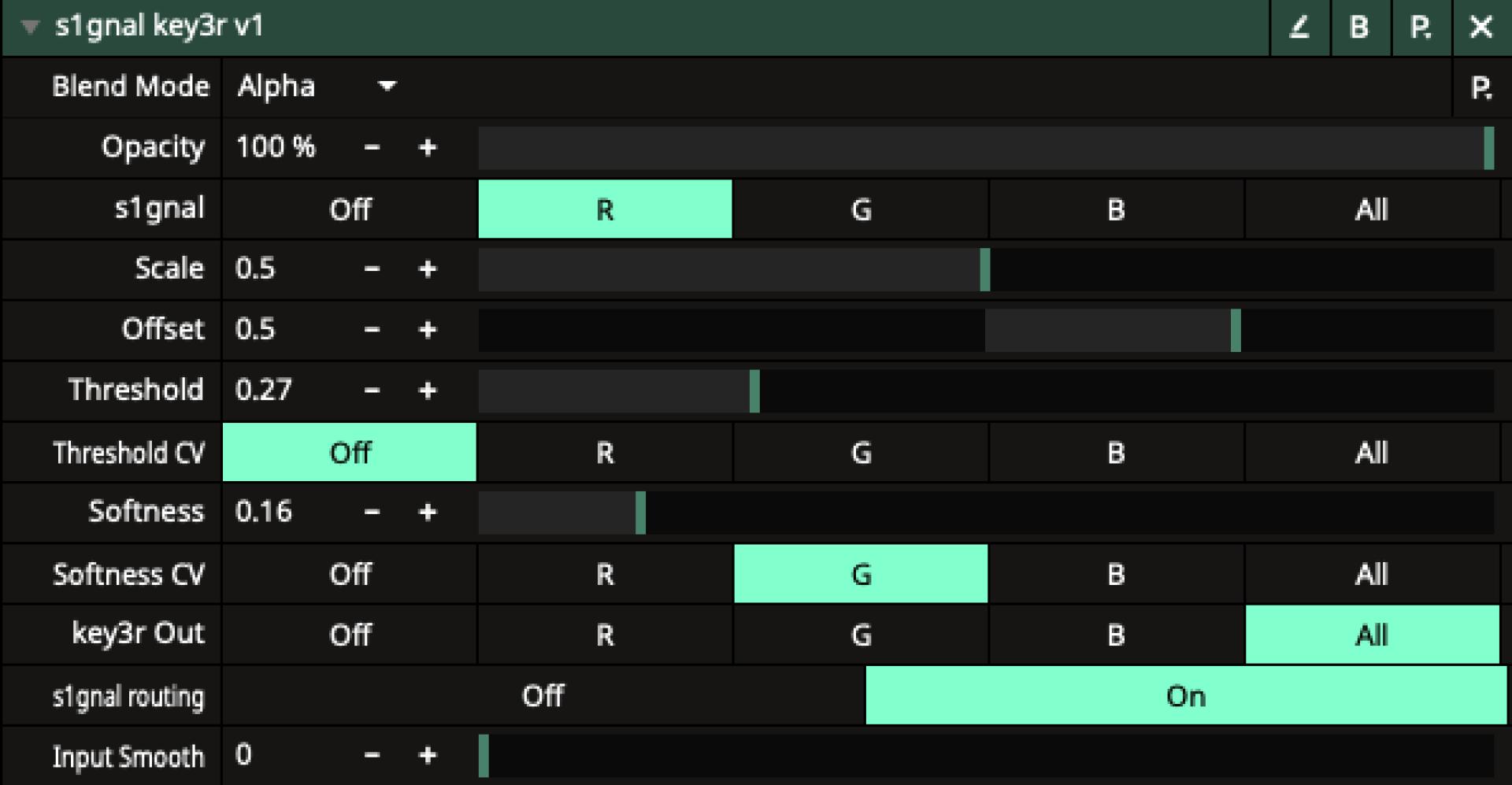The height and width of the screenshot is (785, 1512).
Task: Turn s1gnal routing Off
Action: 543,696
